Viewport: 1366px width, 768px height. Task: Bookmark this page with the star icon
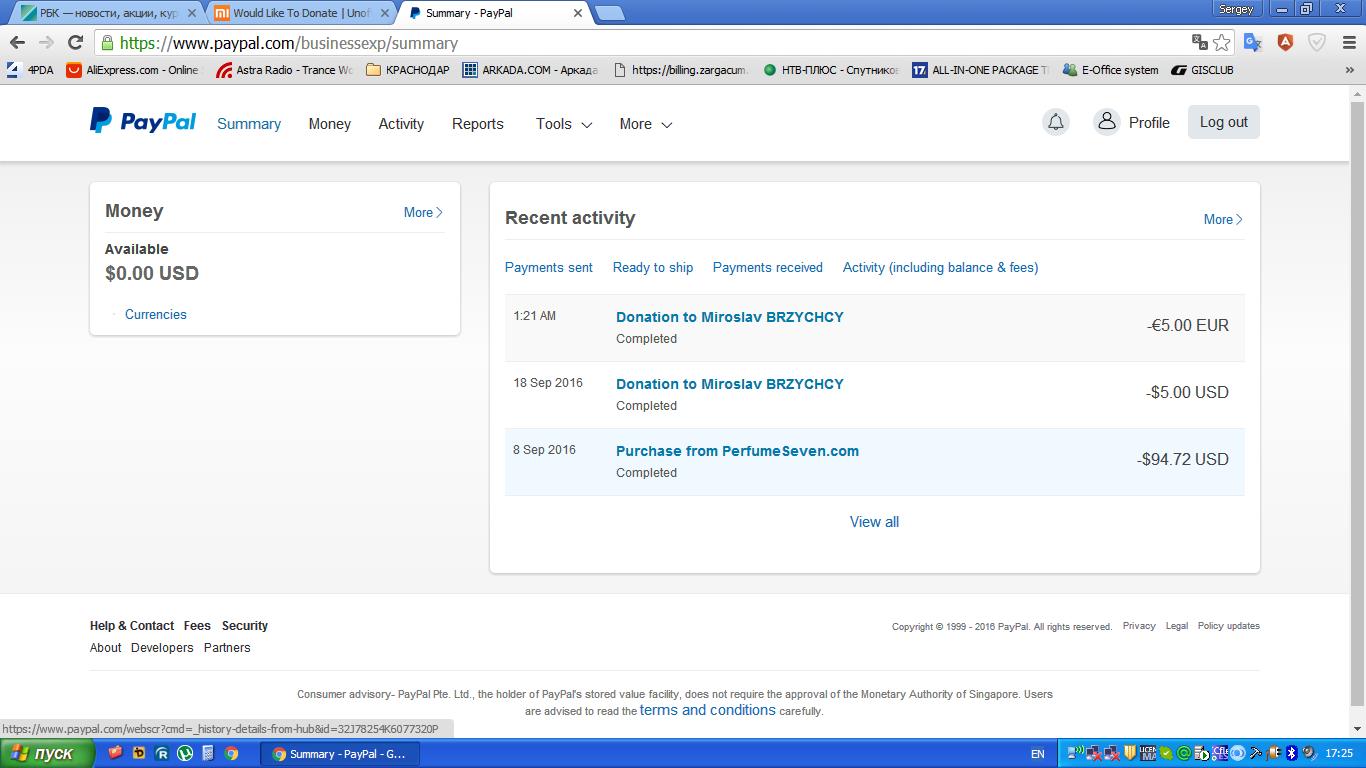tap(1221, 43)
